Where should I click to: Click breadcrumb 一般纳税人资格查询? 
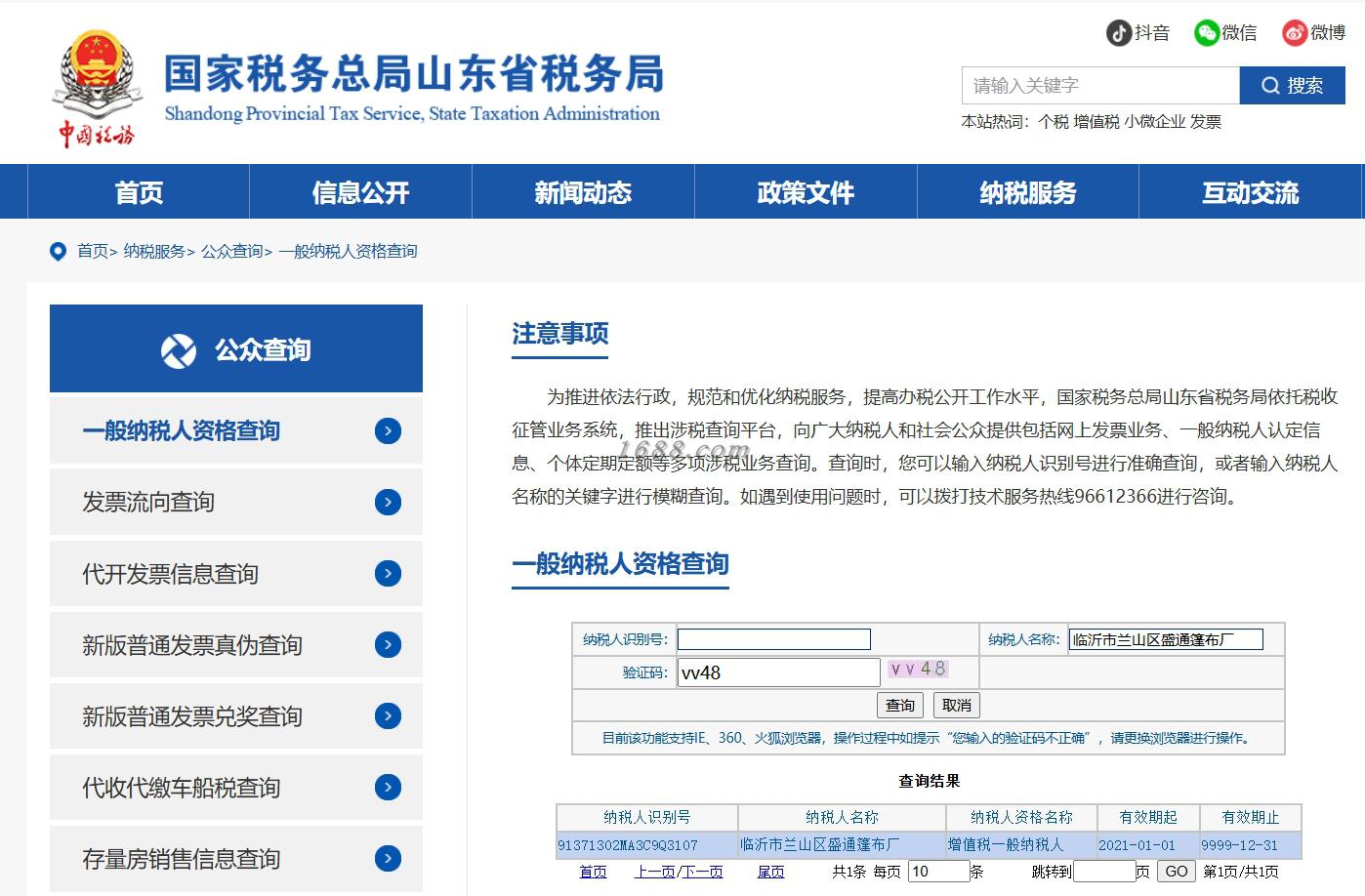coord(348,252)
